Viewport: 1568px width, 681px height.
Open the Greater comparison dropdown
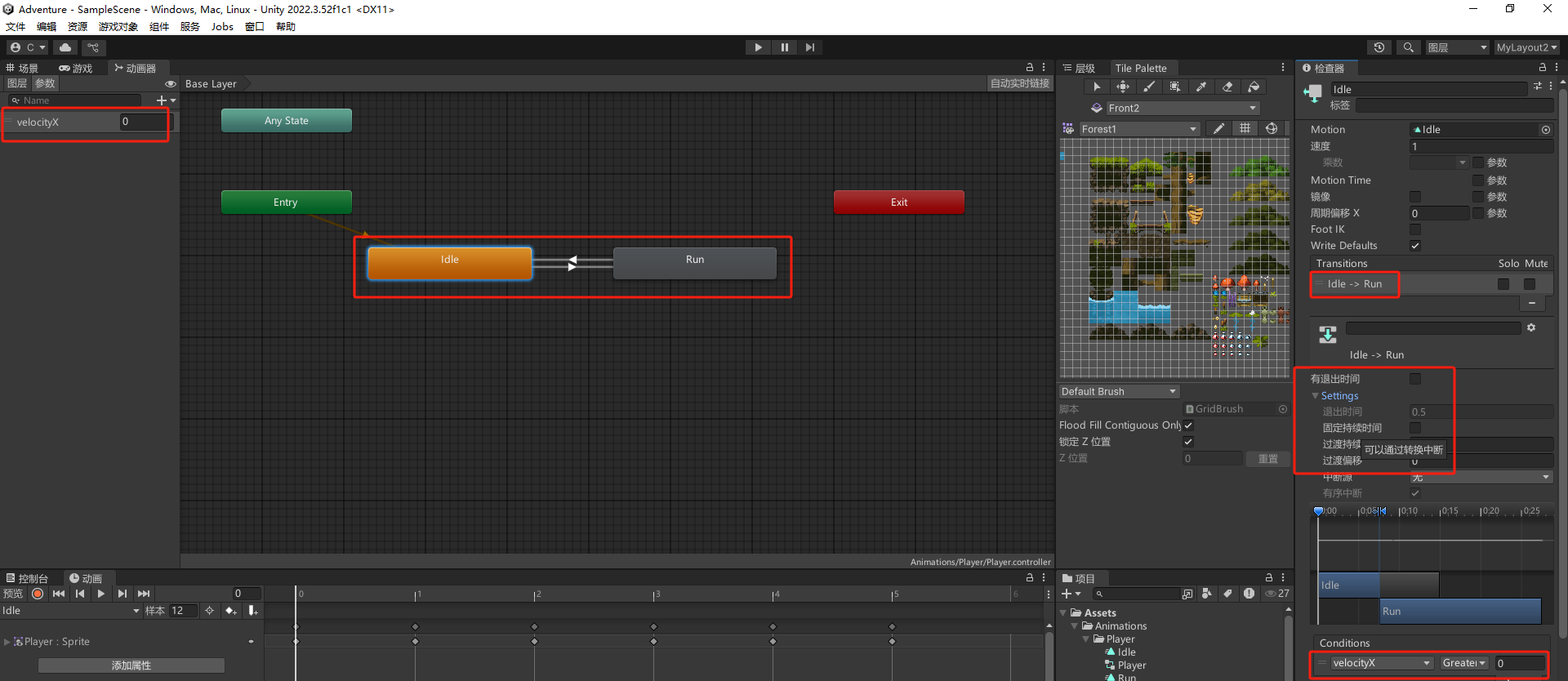(x=1464, y=663)
